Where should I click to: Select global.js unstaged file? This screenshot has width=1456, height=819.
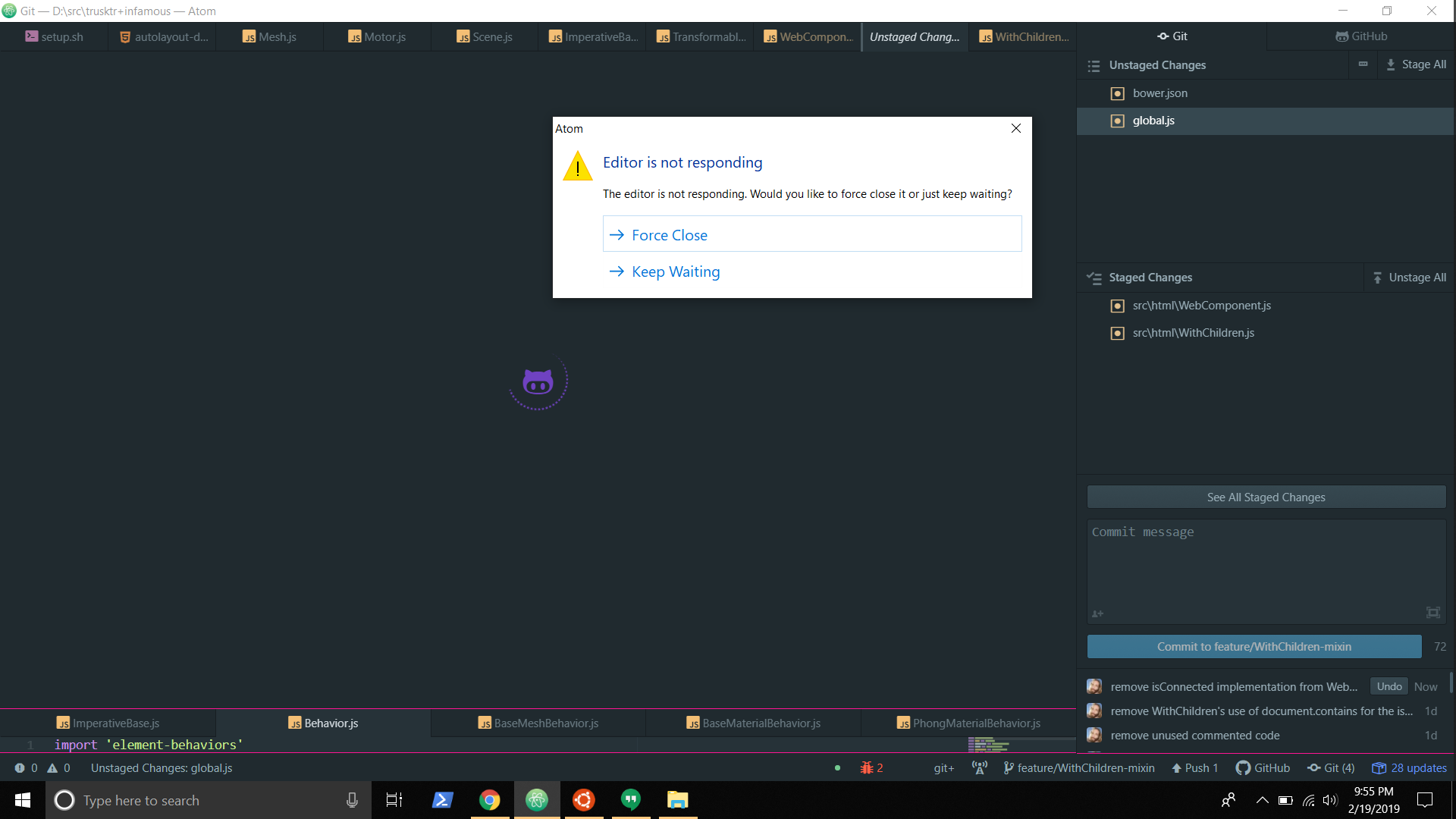coord(1153,121)
